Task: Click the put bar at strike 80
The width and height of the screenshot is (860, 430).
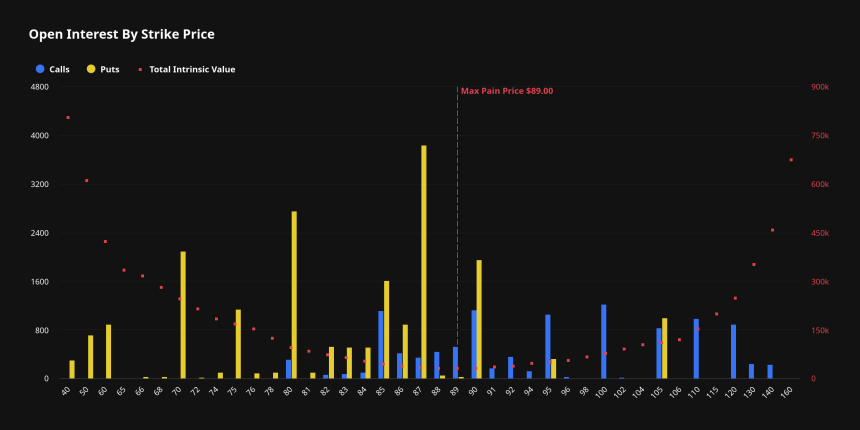Action: coord(294,295)
